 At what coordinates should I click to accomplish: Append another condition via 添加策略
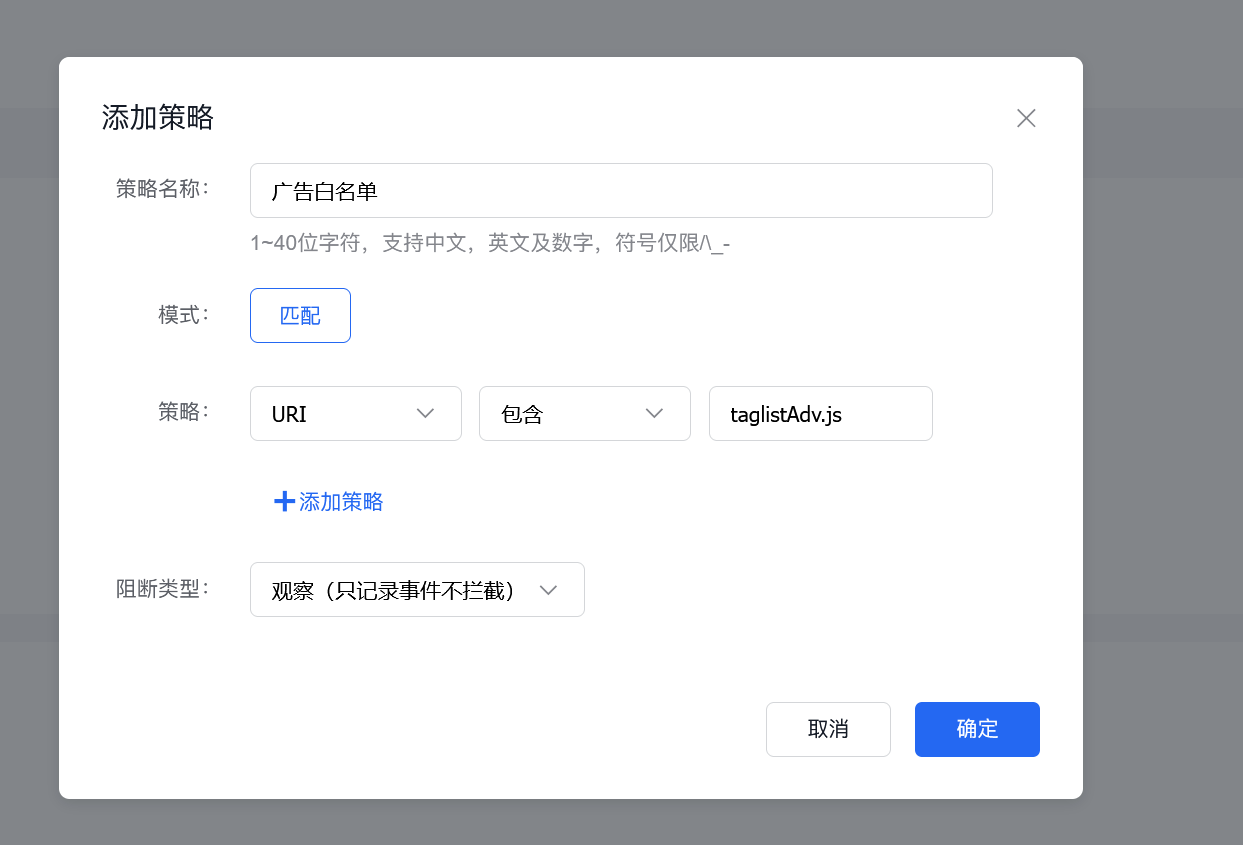click(328, 501)
